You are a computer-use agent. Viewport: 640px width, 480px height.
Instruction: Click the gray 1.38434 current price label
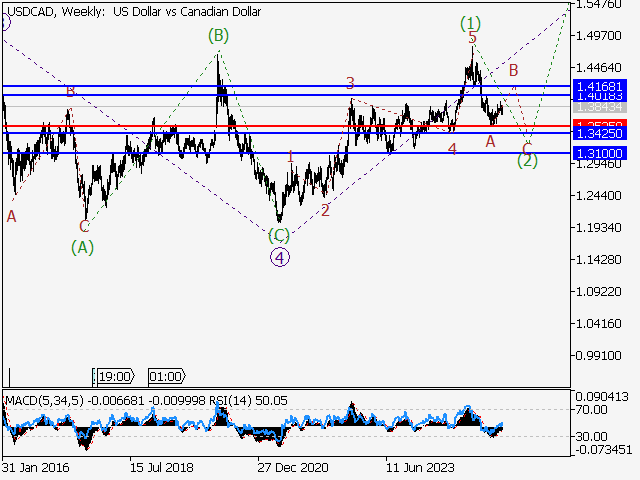tap(600, 106)
